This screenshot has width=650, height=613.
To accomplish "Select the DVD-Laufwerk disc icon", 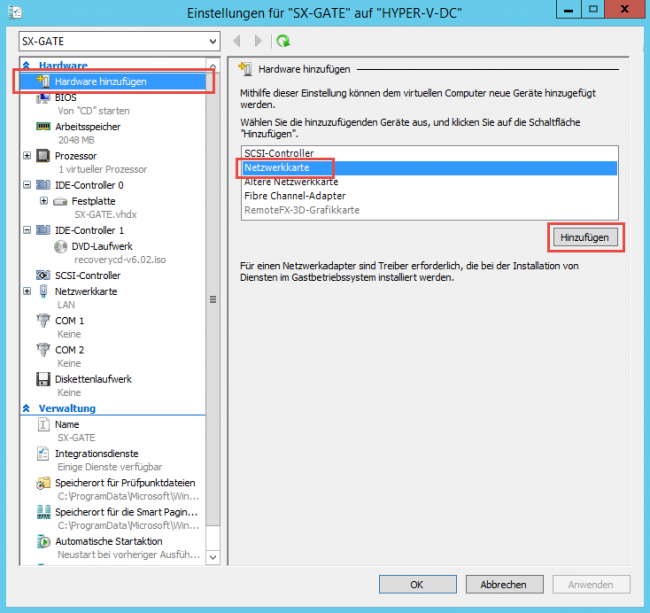I will pos(63,246).
